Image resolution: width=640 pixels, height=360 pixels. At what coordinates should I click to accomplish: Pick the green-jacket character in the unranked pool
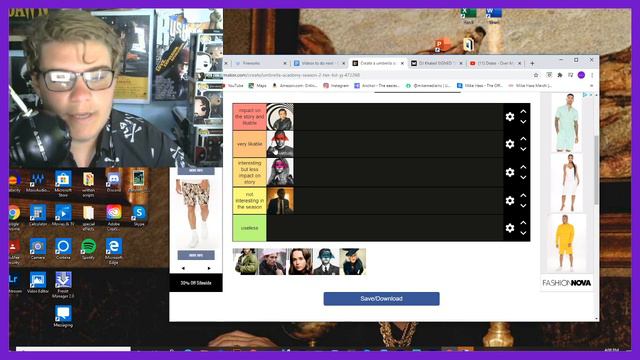246,262
